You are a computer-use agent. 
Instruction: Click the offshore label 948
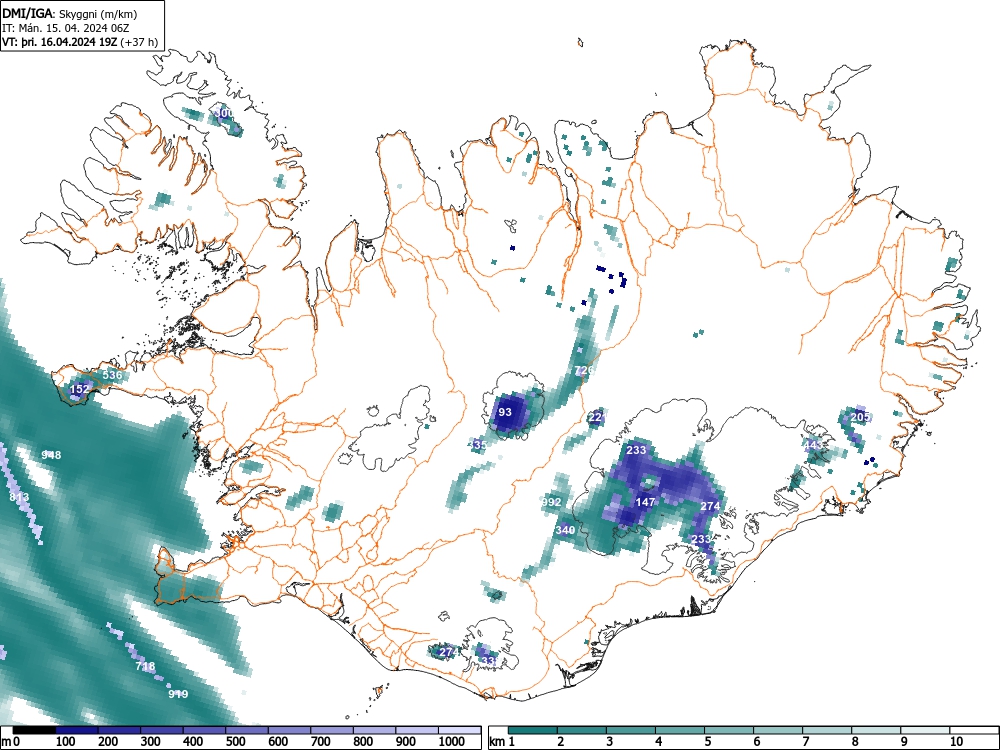(51, 455)
